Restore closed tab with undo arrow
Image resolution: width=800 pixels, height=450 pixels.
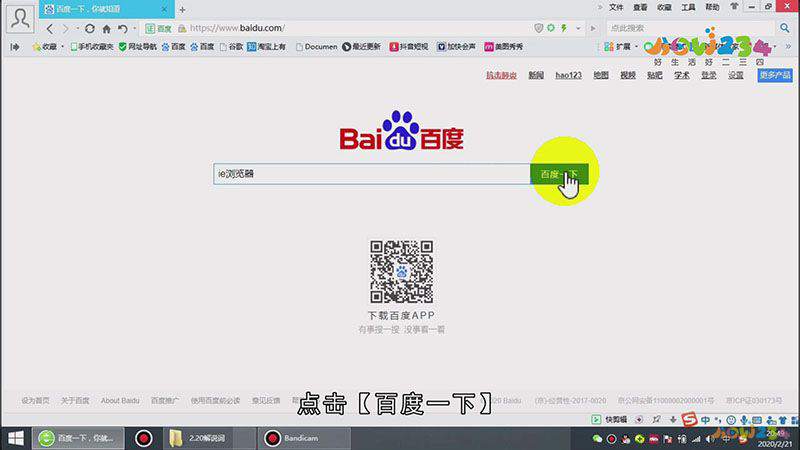click(122, 29)
